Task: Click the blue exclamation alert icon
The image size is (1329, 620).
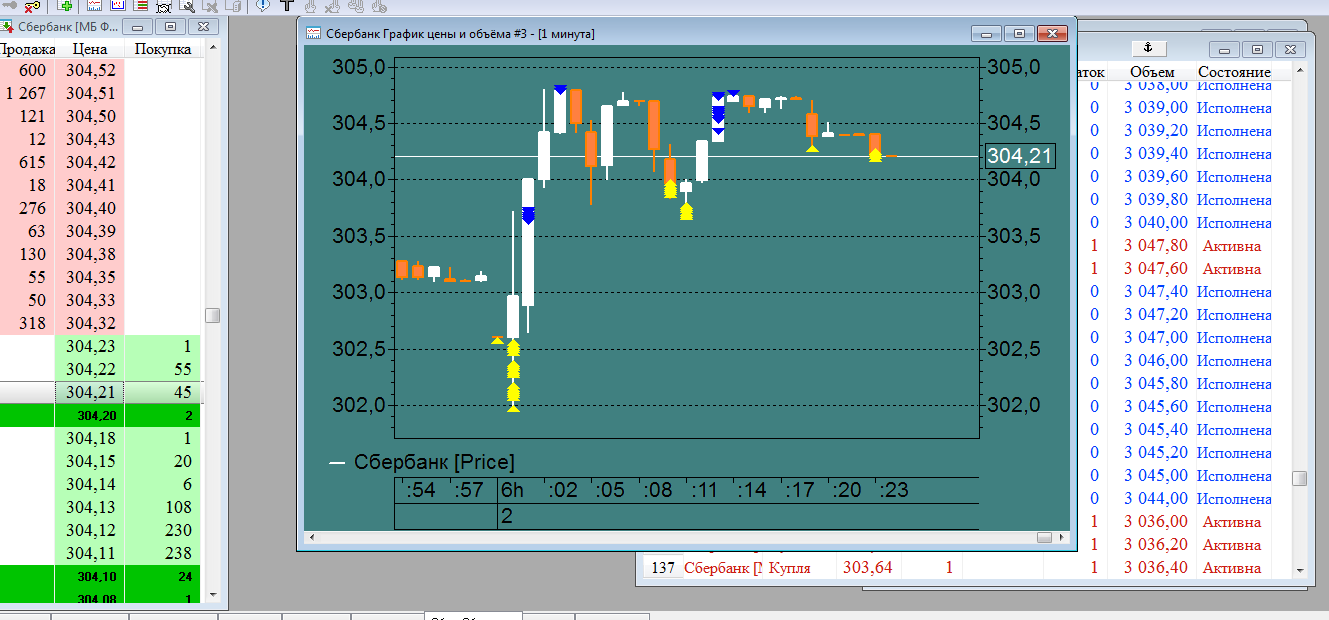Action: click(x=262, y=5)
